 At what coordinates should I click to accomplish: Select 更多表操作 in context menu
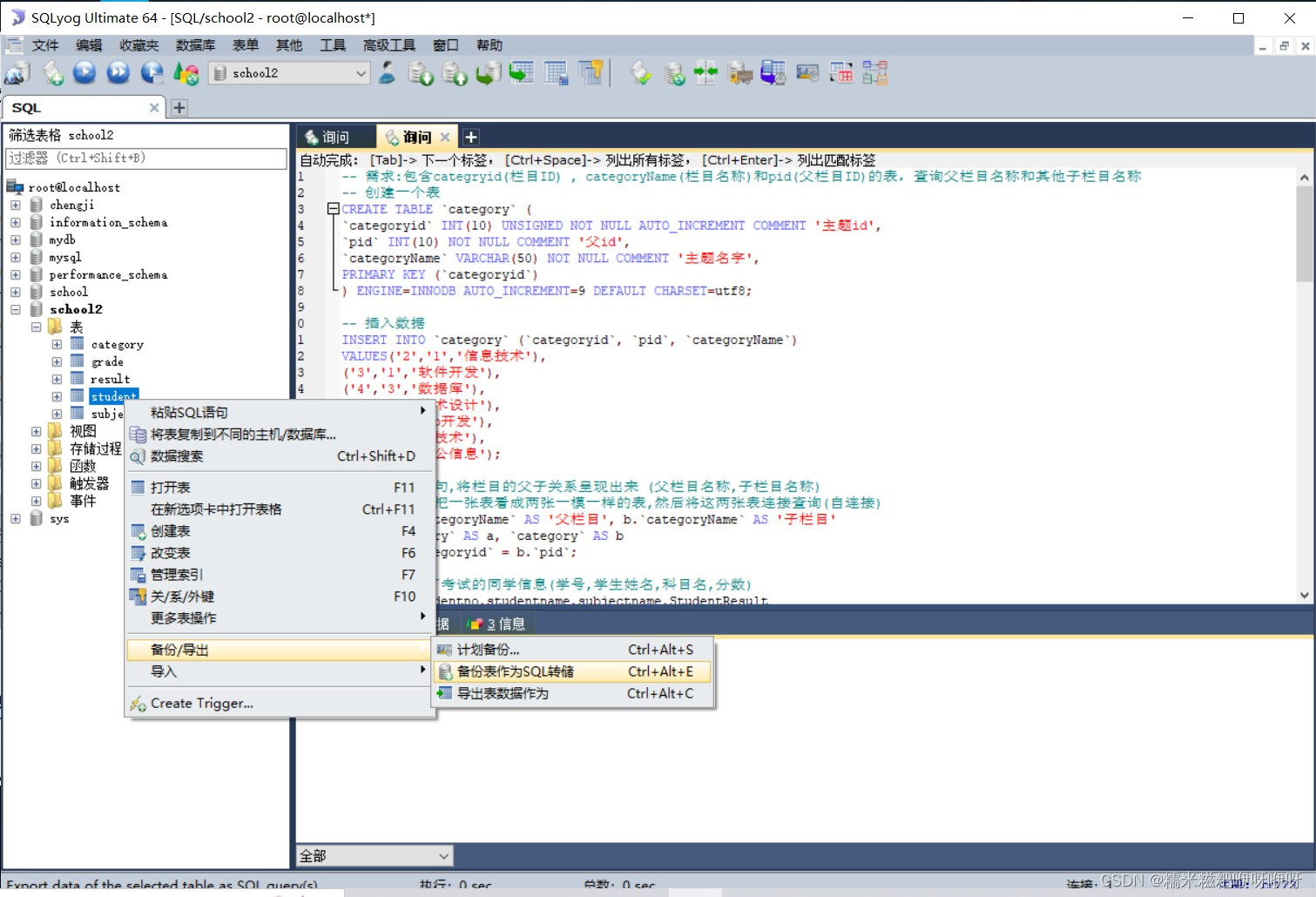point(280,617)
